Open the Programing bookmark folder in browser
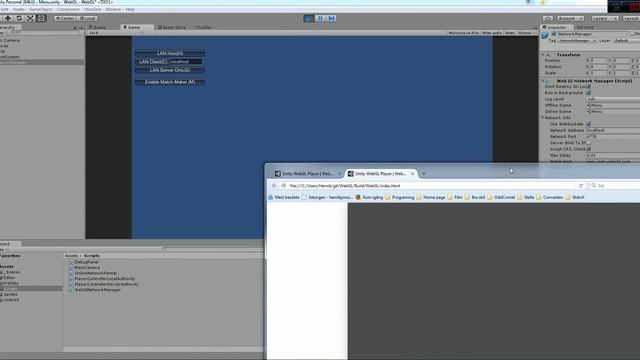The width and height of the screenshot is (640, 360). (400, 198)
